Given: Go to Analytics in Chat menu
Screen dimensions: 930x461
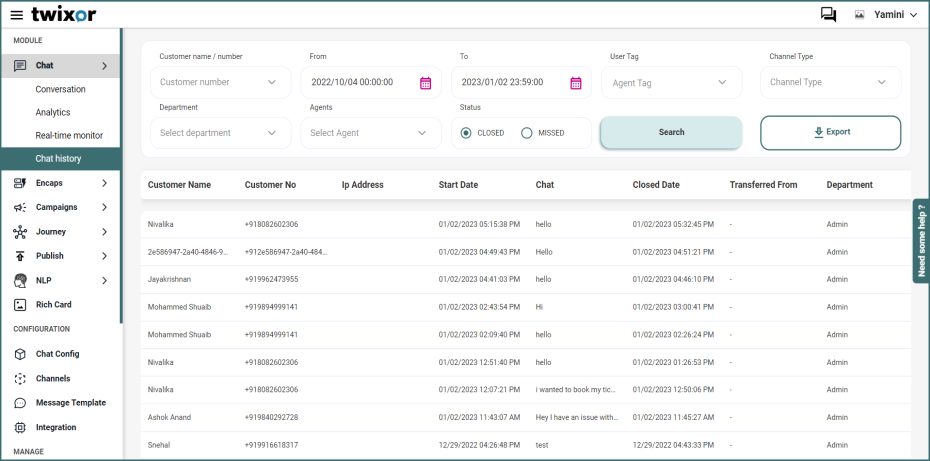Looking at the screenshot, I should [53, 113].
